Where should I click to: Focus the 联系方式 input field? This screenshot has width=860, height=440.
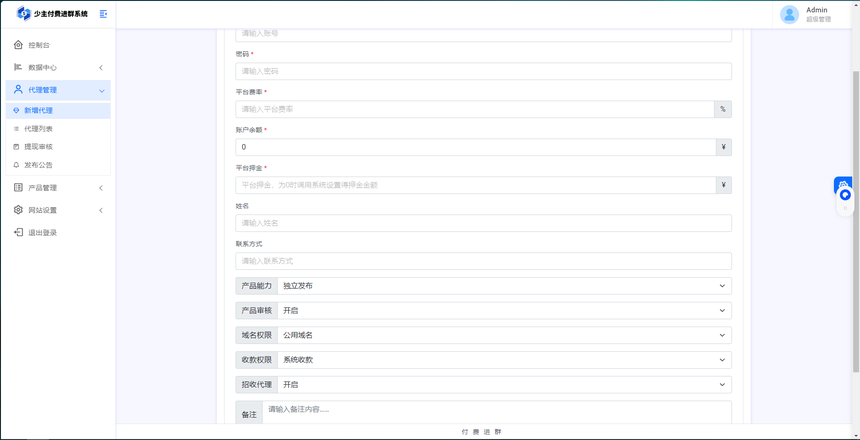(x=483, y=261)
